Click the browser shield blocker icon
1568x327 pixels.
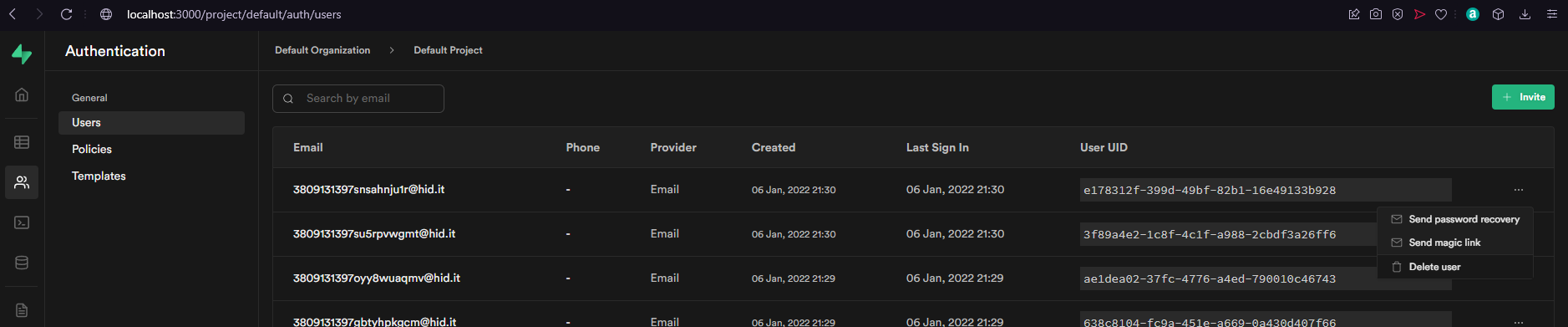(x=1398, y=14)
